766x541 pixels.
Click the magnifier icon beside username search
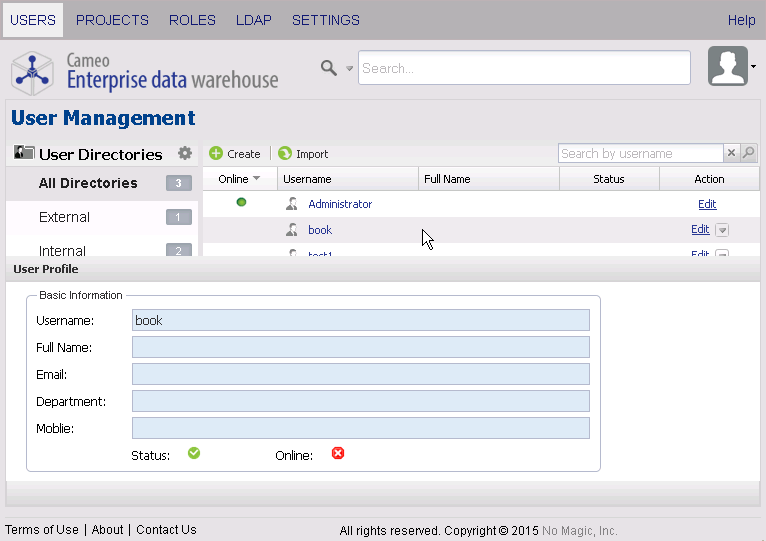tap(748, 153)
